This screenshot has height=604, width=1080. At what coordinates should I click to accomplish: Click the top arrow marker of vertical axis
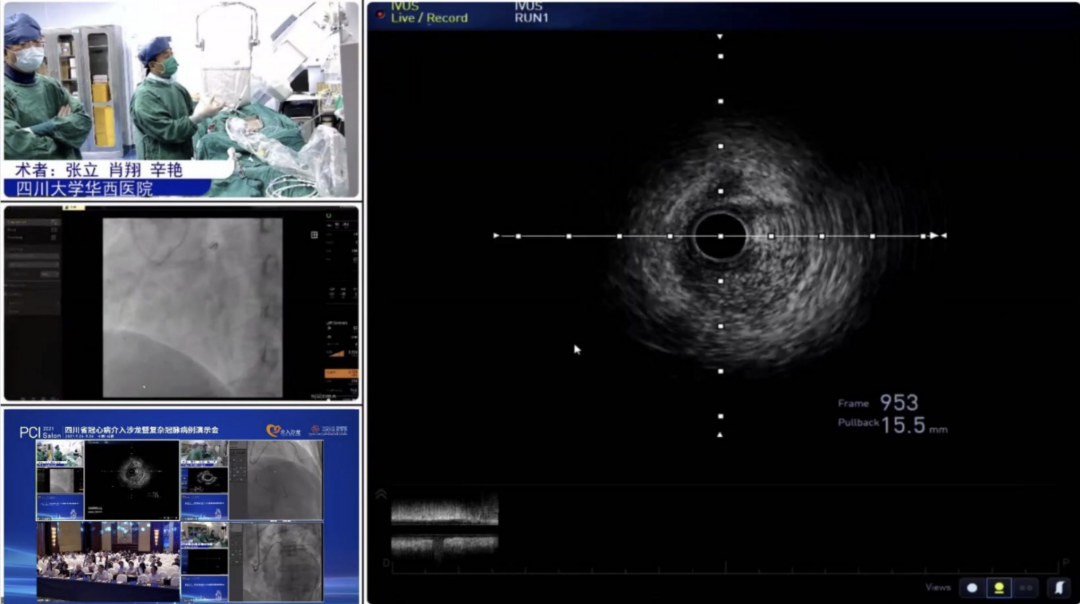point(720,37)
